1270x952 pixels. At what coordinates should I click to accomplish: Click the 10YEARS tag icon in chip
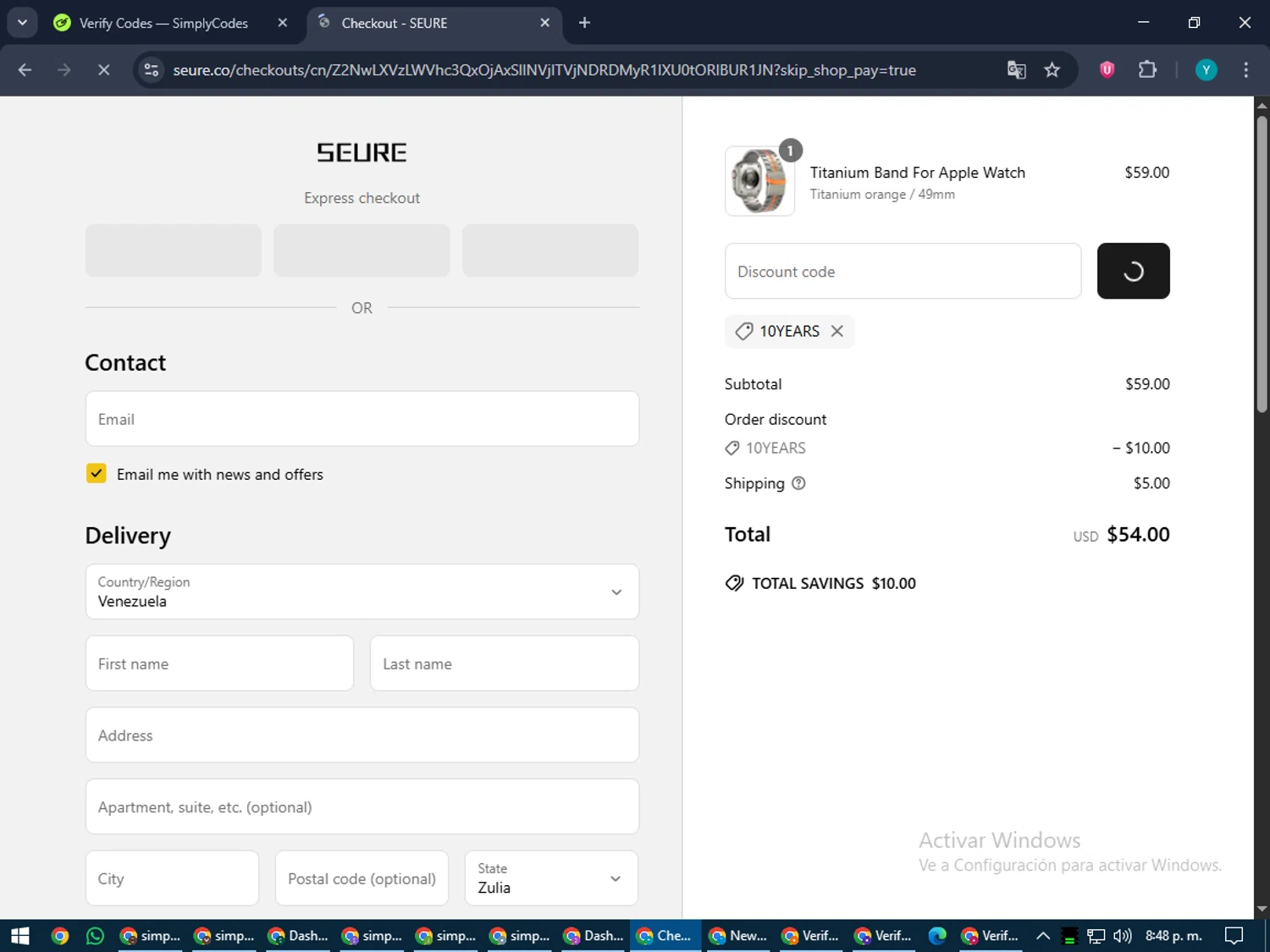tap(744, 331)
